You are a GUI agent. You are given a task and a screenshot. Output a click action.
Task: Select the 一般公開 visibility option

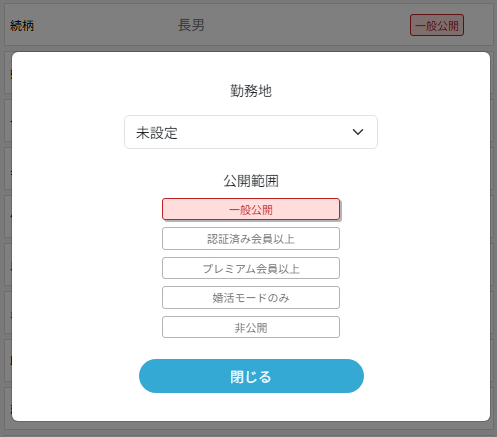tap(251, 209)
